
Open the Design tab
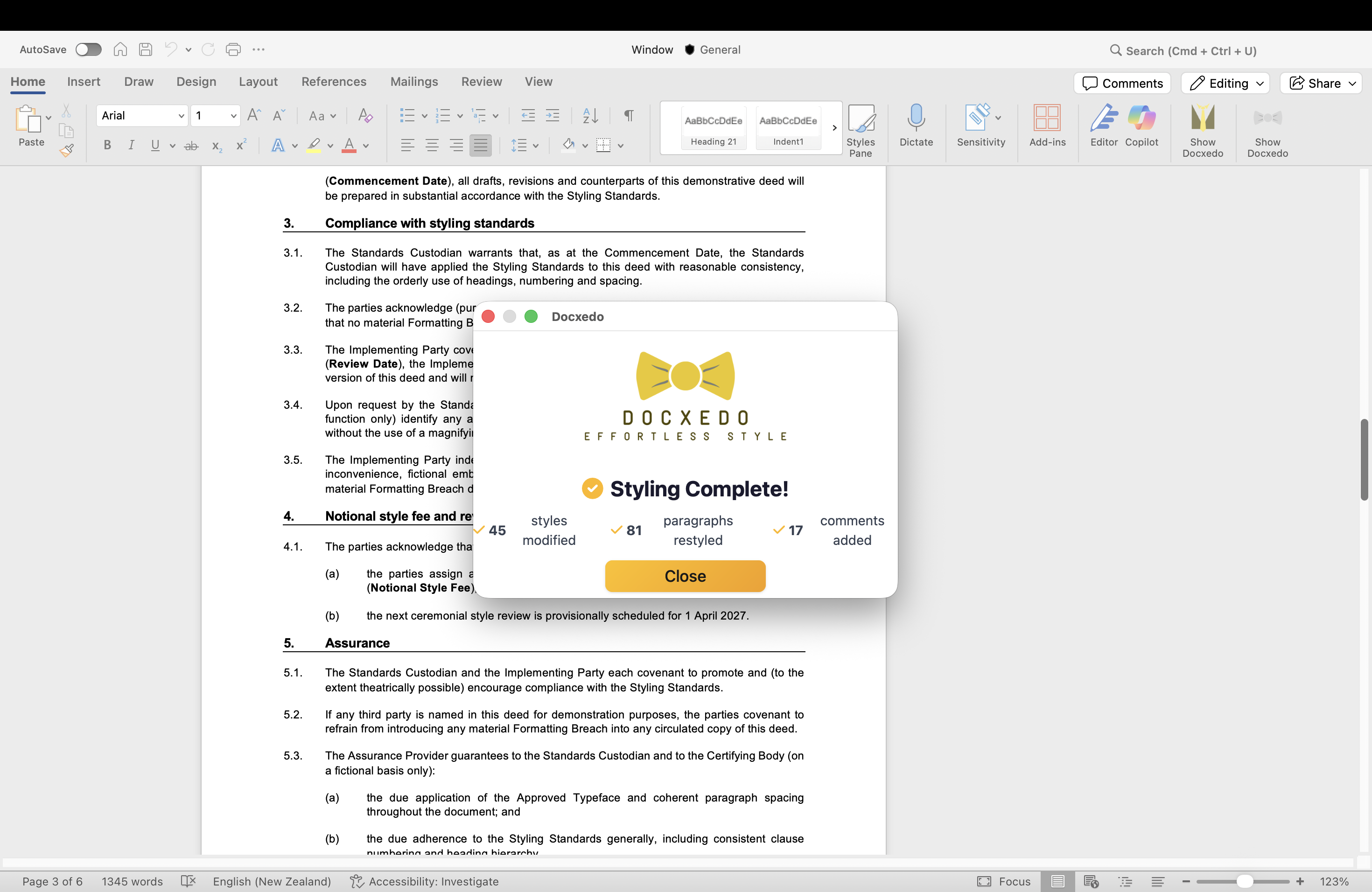[x=196, y=82]
